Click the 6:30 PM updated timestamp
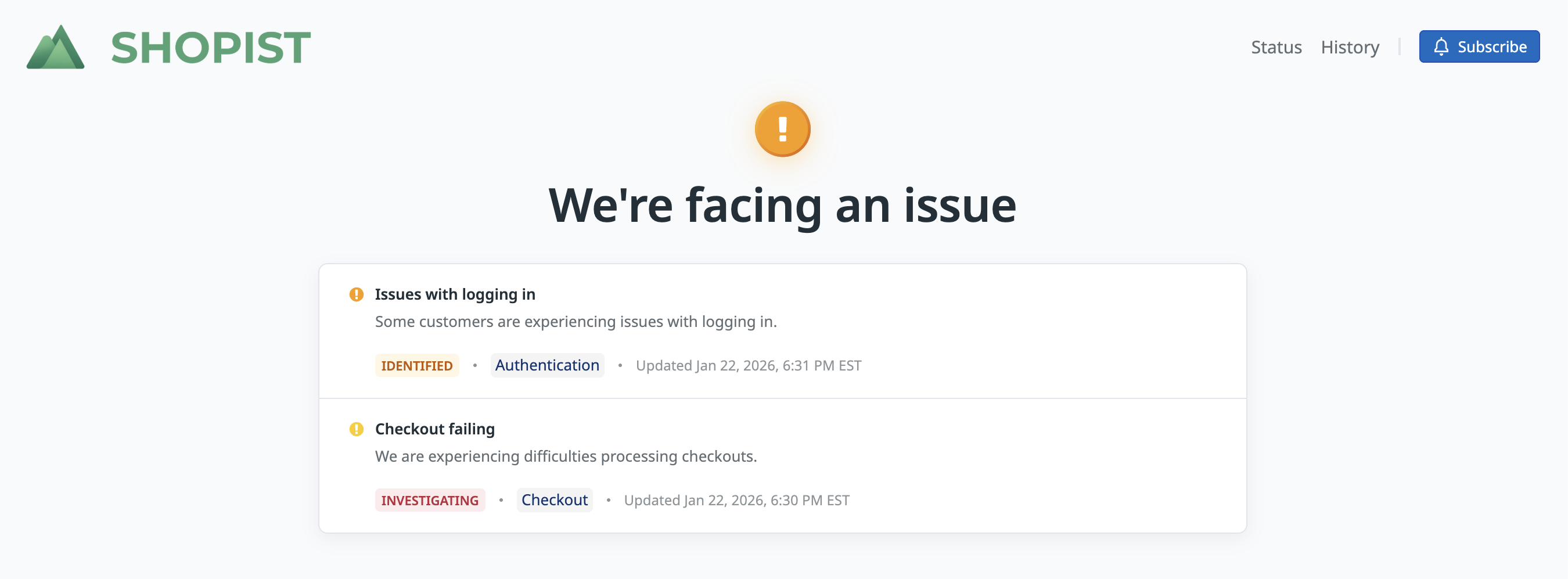This screenshot has height=579, width=1568. click(736, 501)
